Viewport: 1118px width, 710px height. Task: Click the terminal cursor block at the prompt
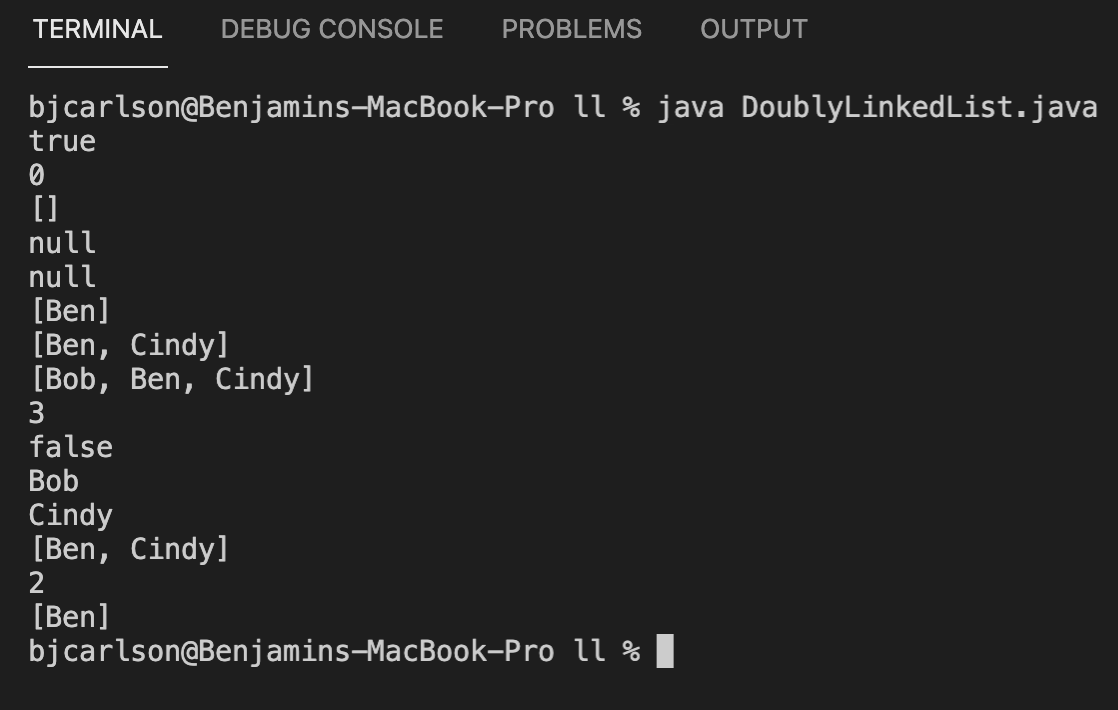[665, 651]
